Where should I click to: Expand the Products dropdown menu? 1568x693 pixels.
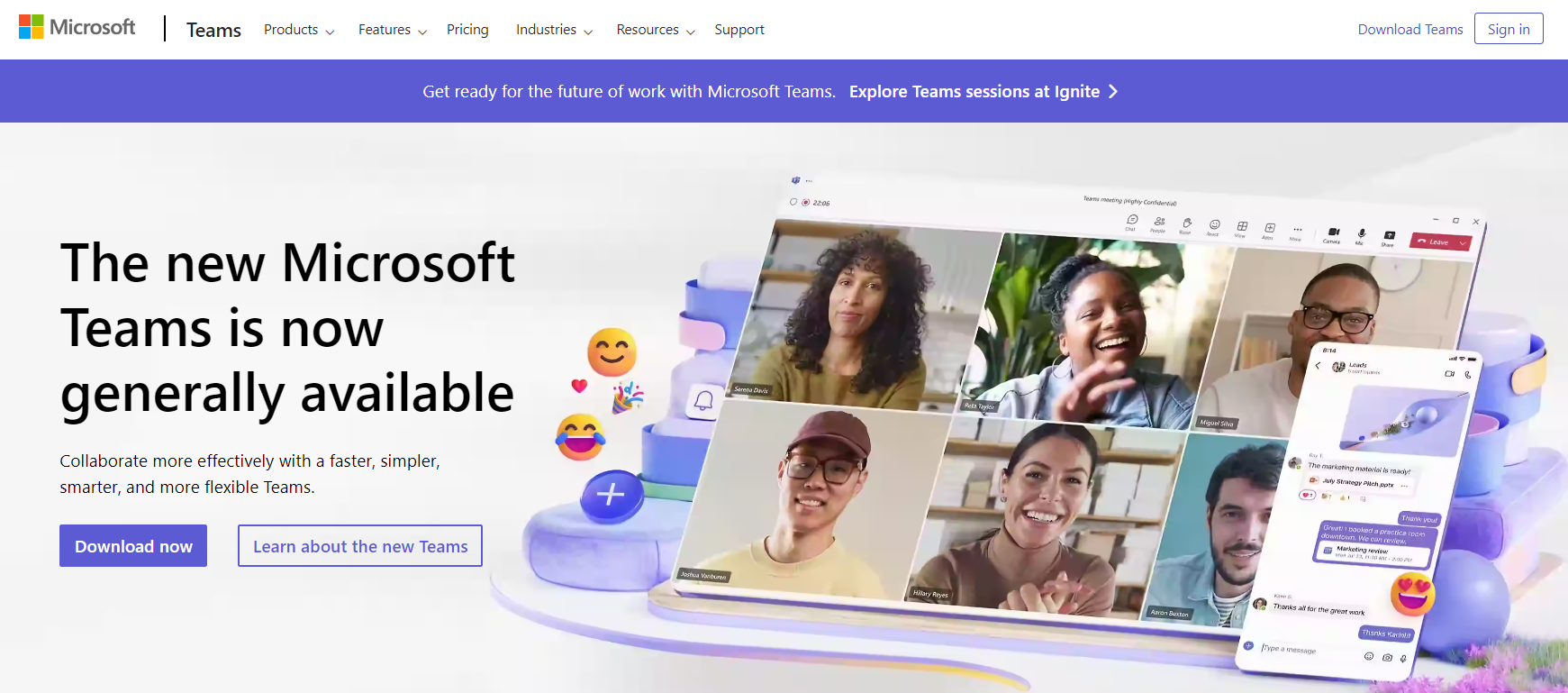pos(299,30)
